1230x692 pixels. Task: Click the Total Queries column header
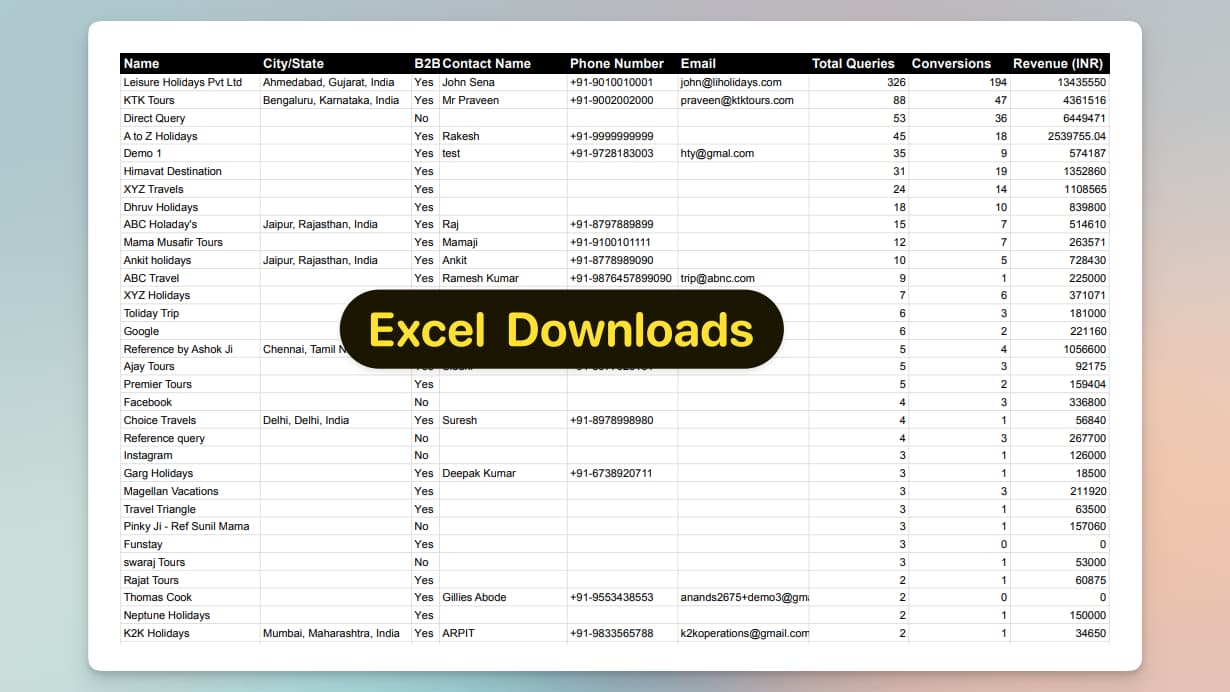click(x=852, y=63)
